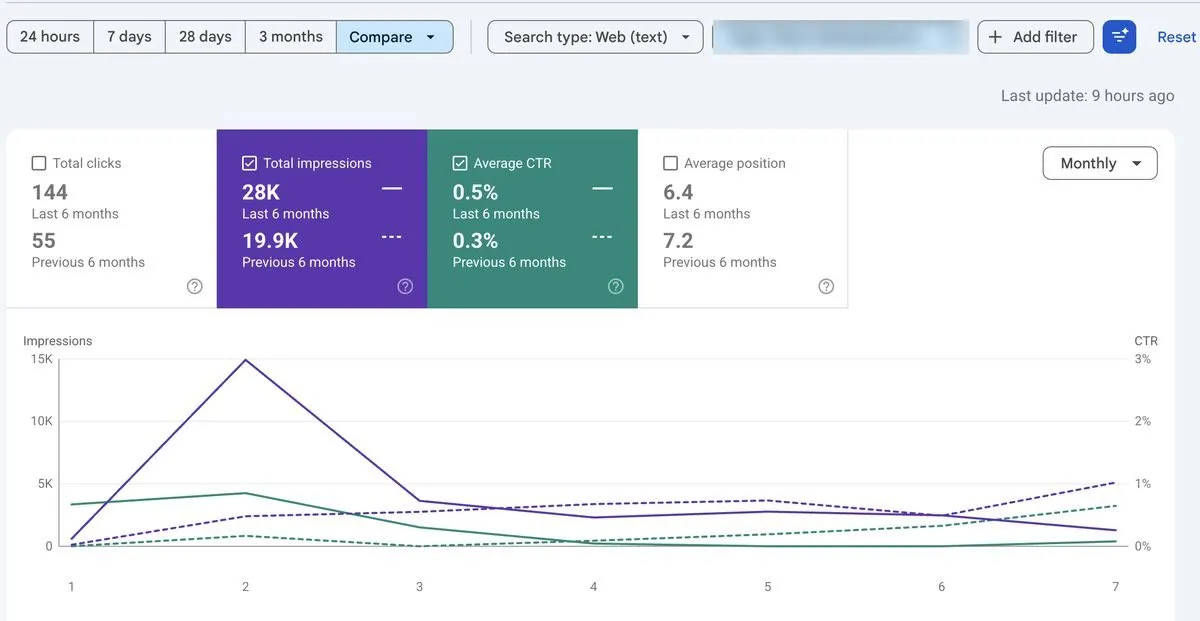Click the 7.2 previous position value
Screen dimensions: 1200x621
[x=678, y=240]
